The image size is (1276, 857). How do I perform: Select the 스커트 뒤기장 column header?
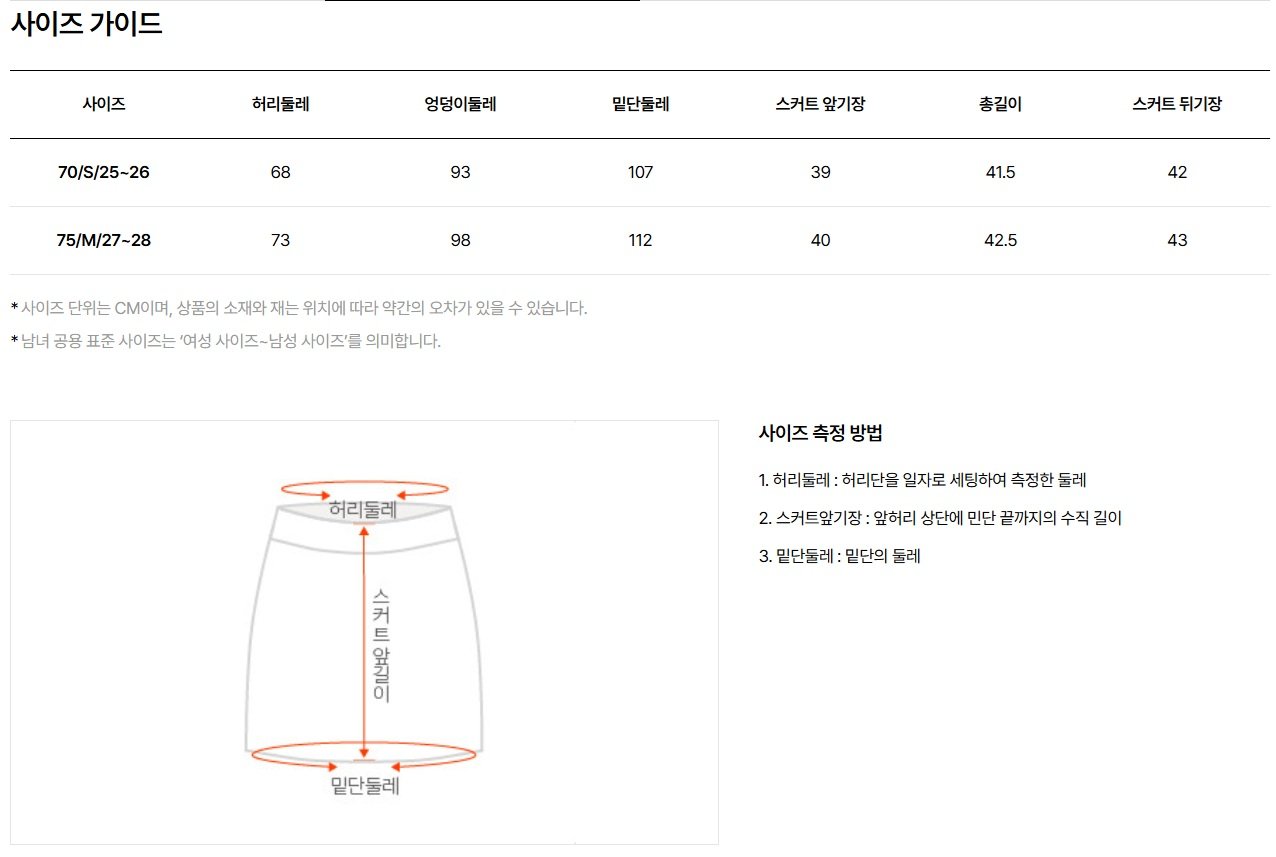click(x=1177, y=104)
